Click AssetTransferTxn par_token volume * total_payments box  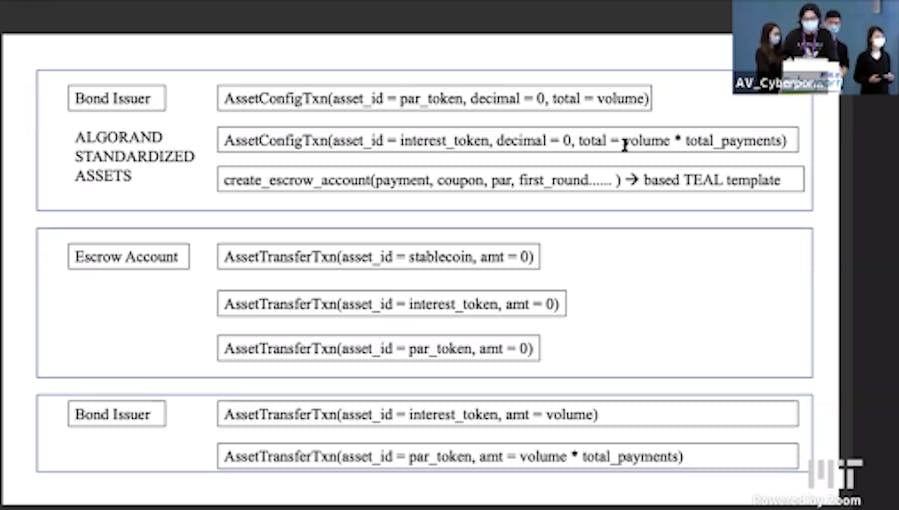508,456
